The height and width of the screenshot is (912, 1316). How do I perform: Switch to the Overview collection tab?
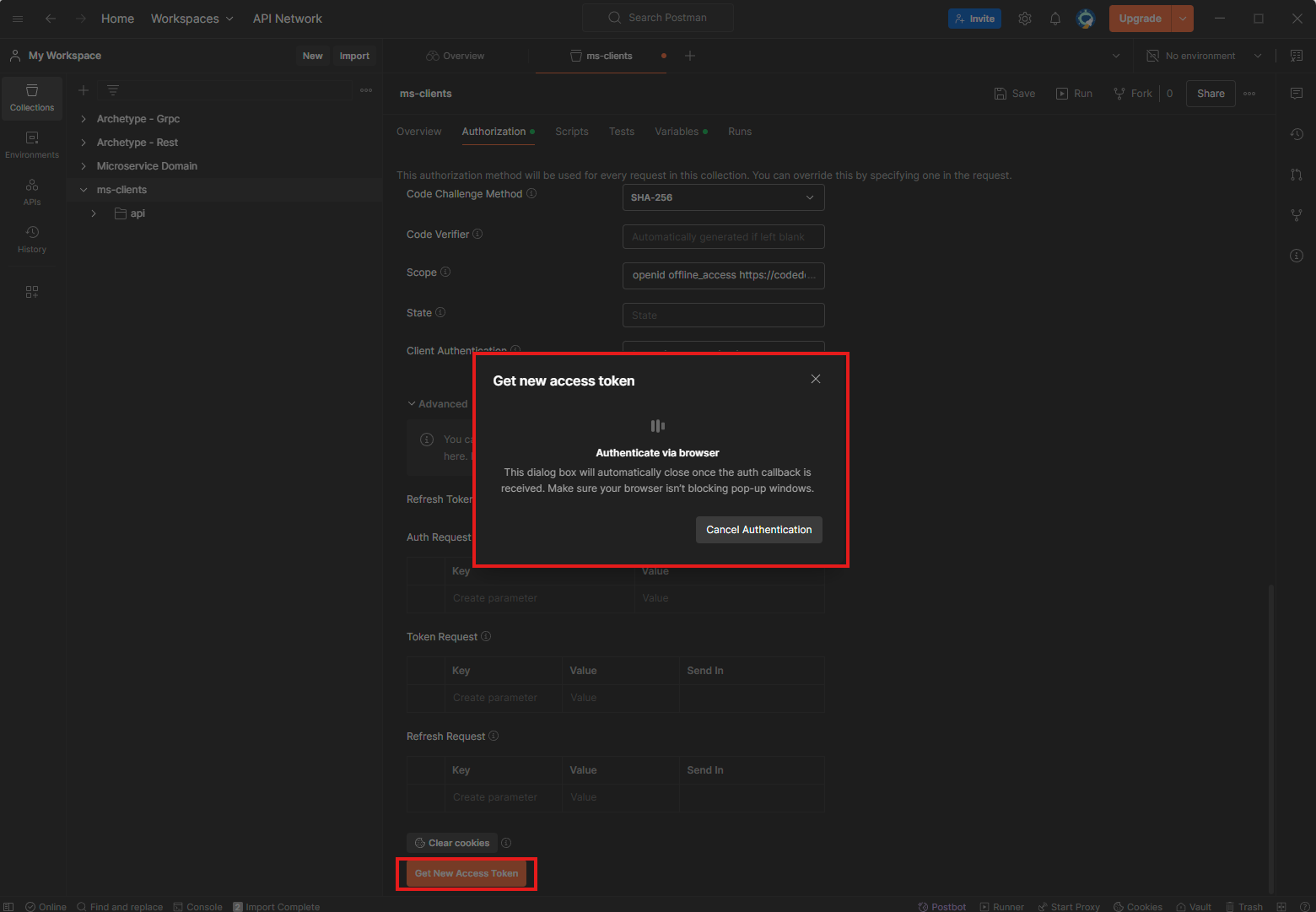pos(419,132)
